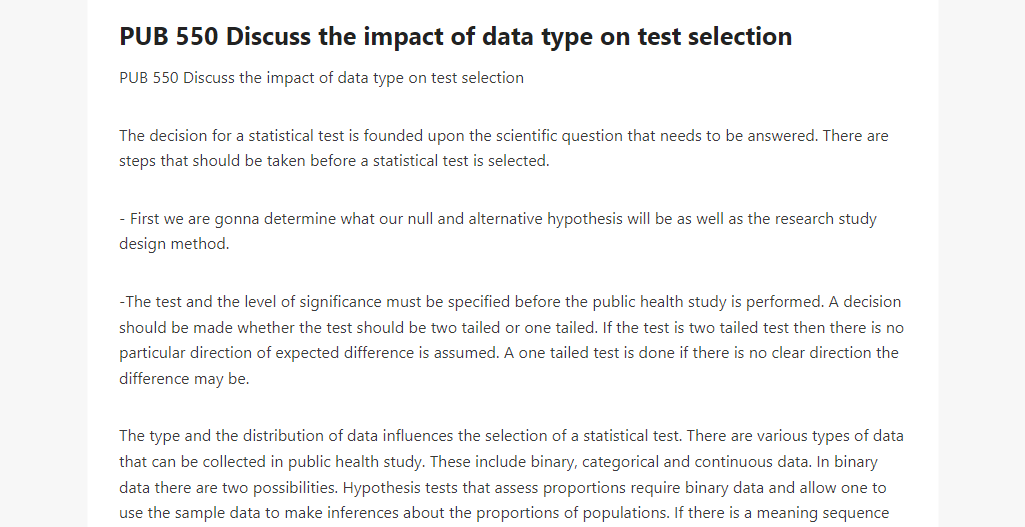
Task: Click the line starting "data there are two possibilities"
Action: point(503,488)
